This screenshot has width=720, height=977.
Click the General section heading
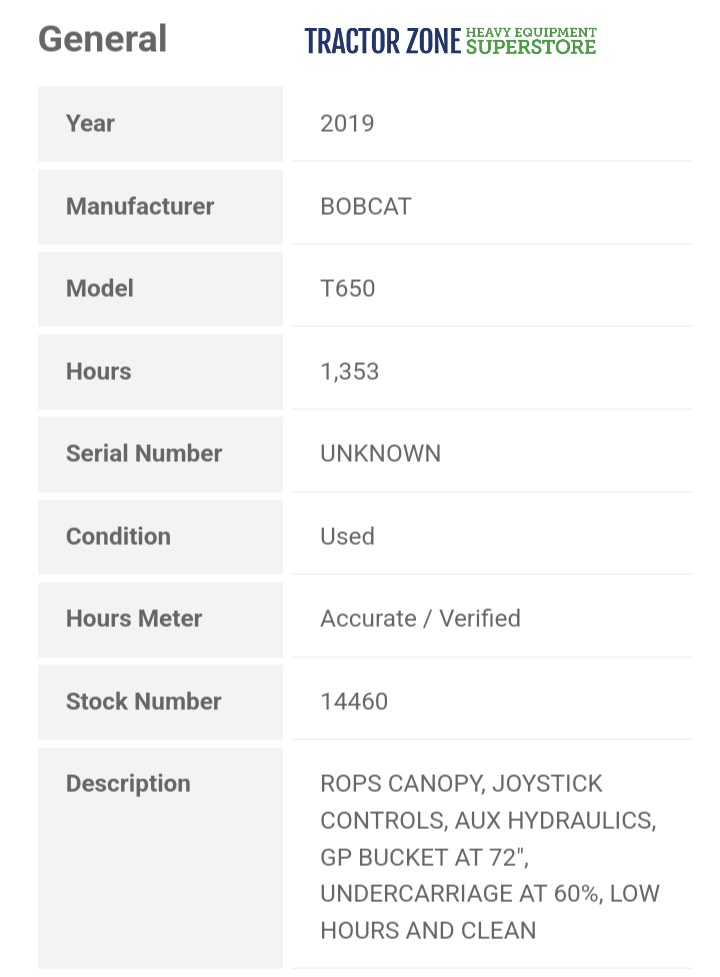click(102, 39)
